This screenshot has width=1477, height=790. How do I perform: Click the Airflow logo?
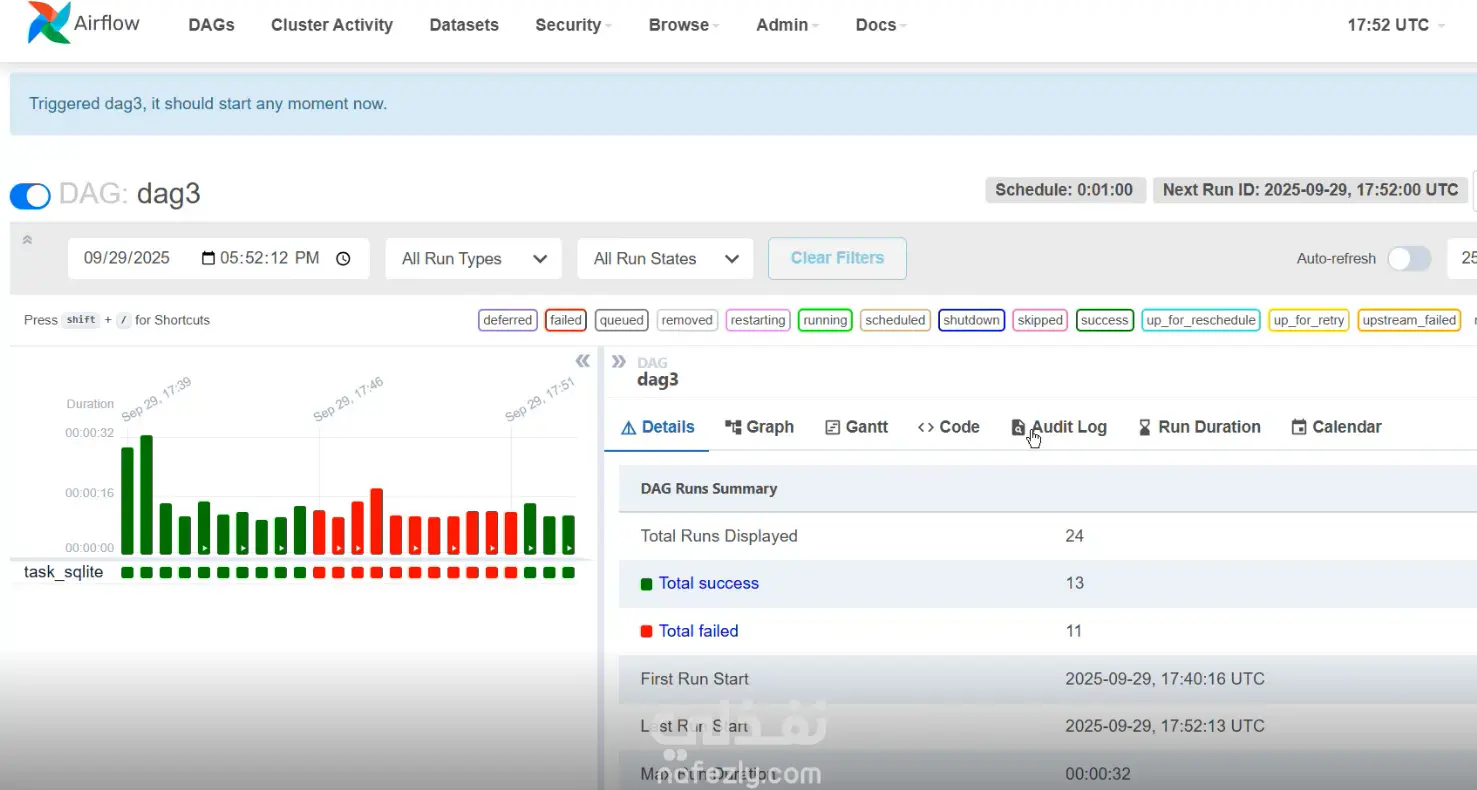(84, 23)
